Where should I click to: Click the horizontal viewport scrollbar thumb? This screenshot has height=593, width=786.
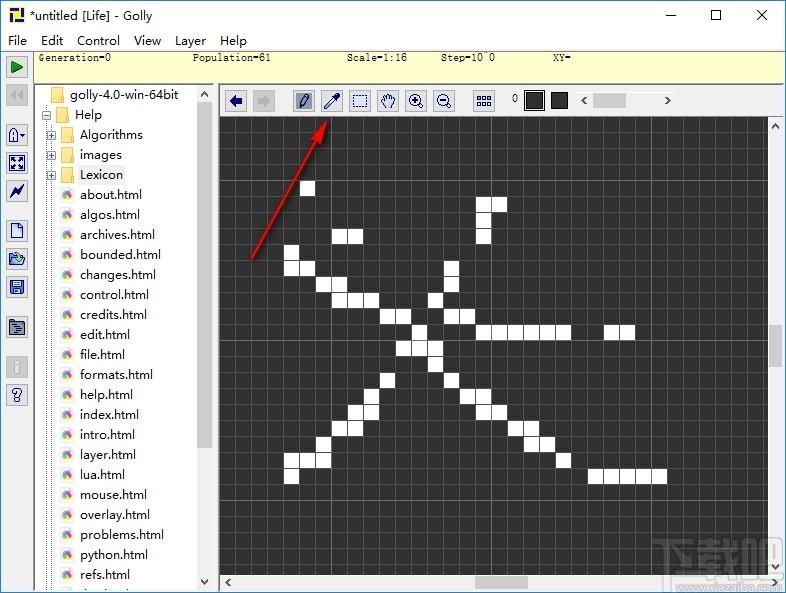501,582
